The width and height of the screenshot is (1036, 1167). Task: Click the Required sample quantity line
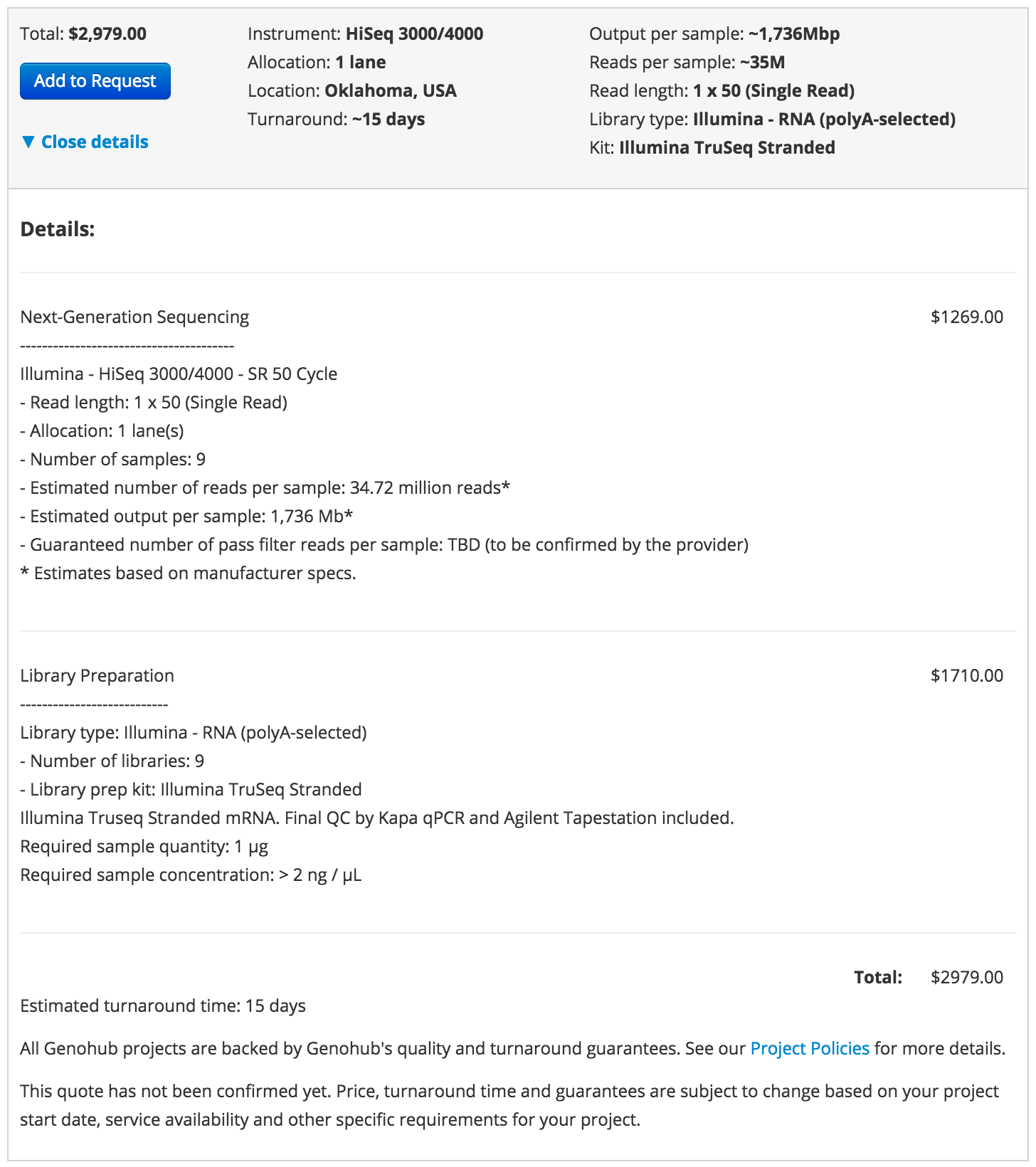[144, 846]
